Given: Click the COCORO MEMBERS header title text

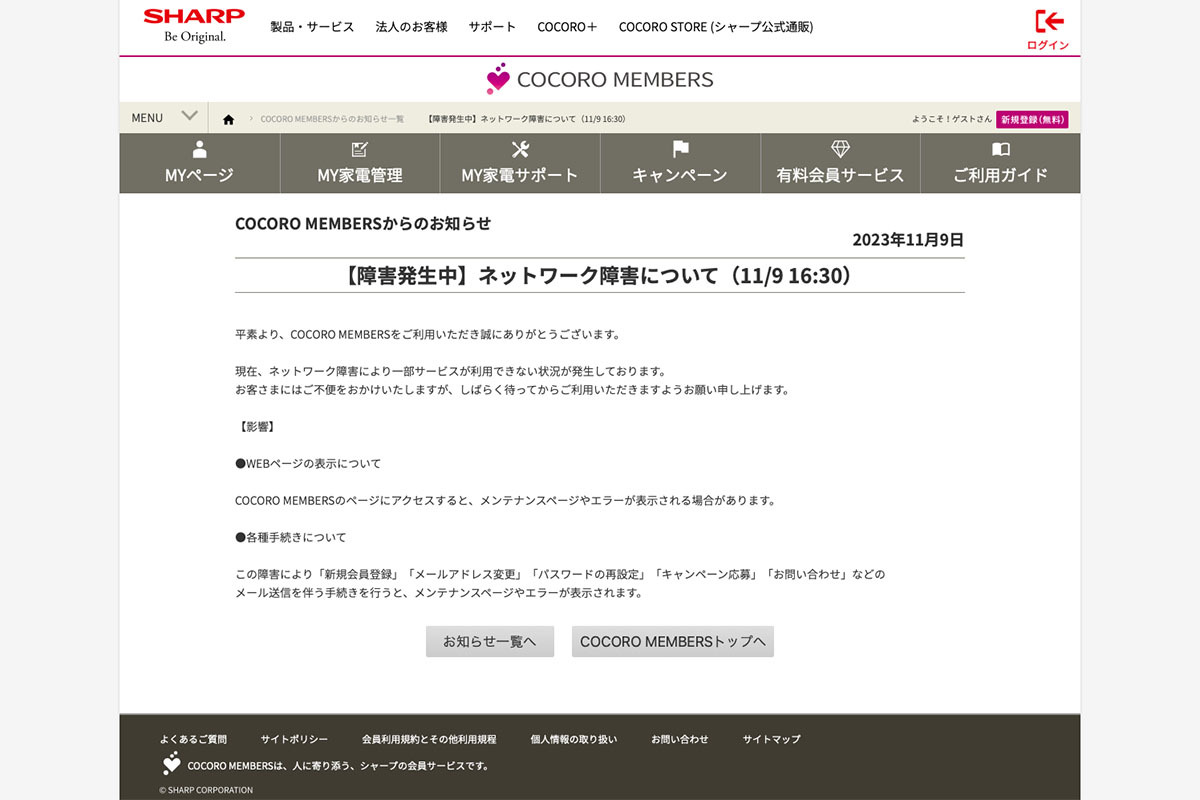Looking at the screenshot, I should tap(615, 80).
